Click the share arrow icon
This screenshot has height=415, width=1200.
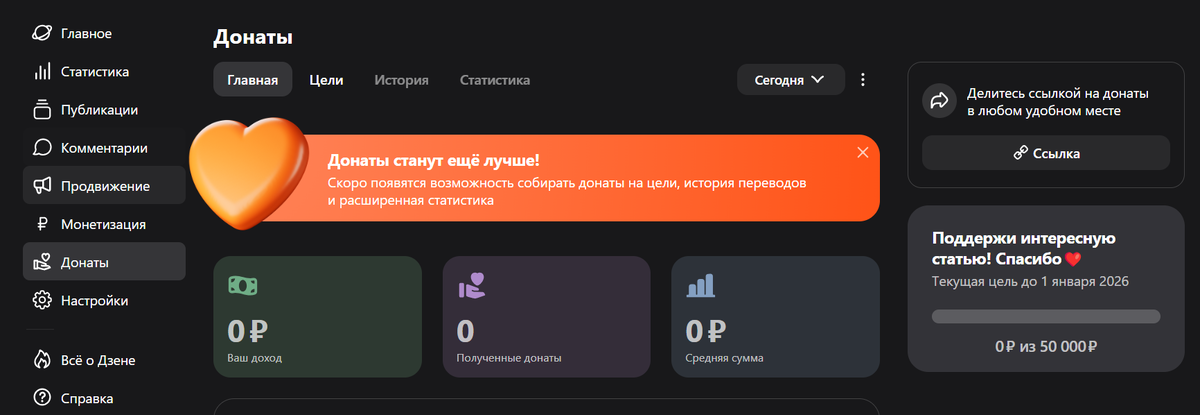(940, 101)
